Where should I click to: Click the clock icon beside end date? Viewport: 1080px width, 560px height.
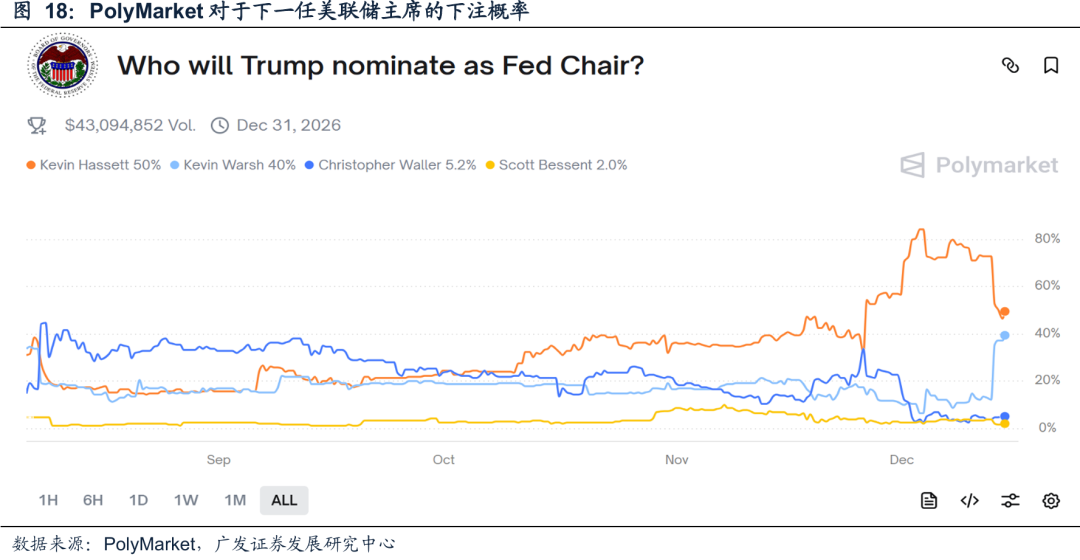coord(220,126)
